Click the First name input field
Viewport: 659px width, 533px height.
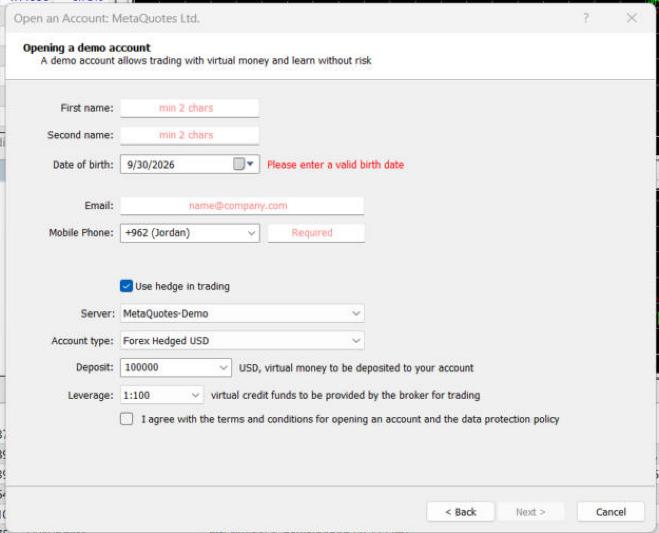[x=190, y=108]
